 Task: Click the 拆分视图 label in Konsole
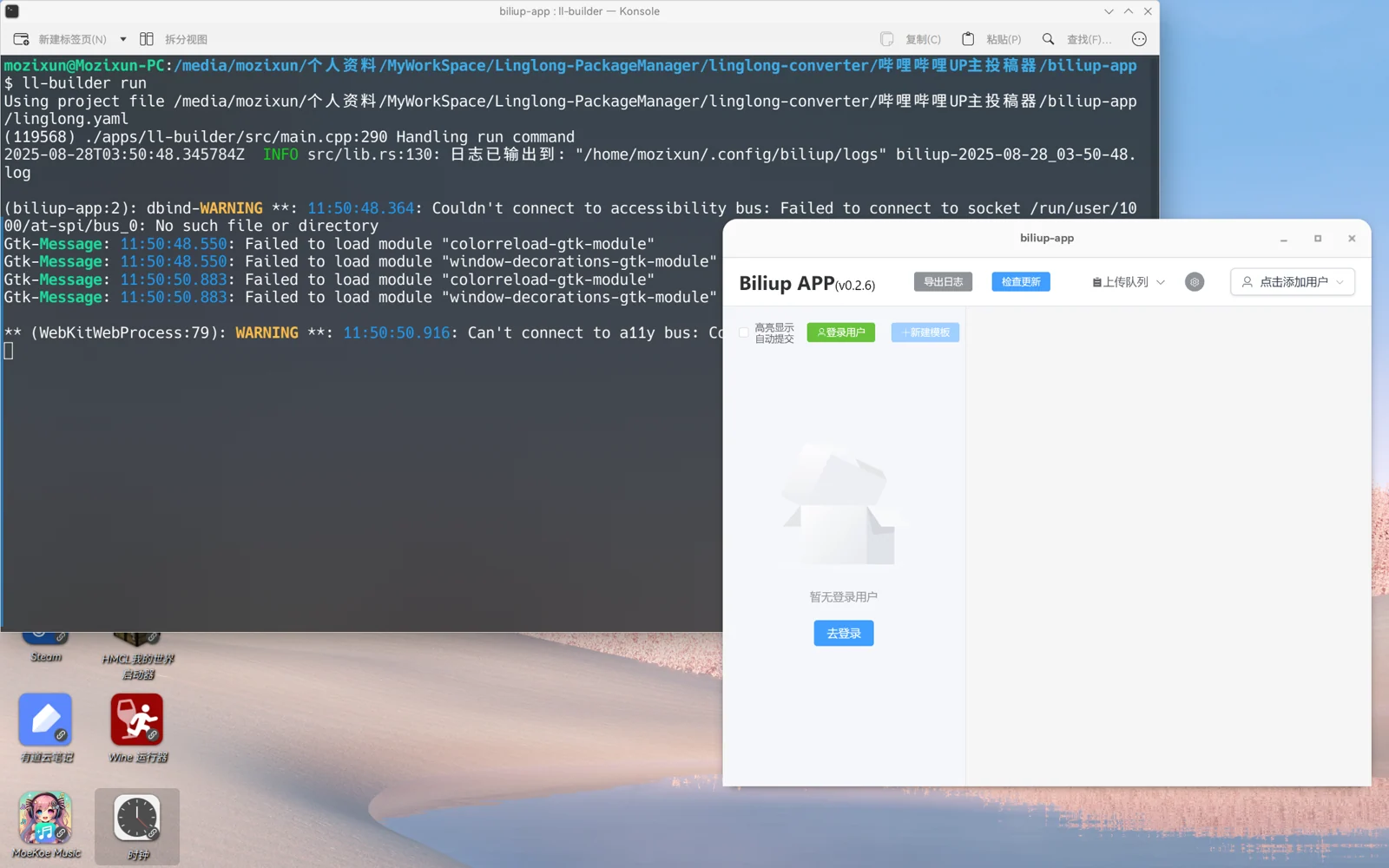(x=186, y=39)
